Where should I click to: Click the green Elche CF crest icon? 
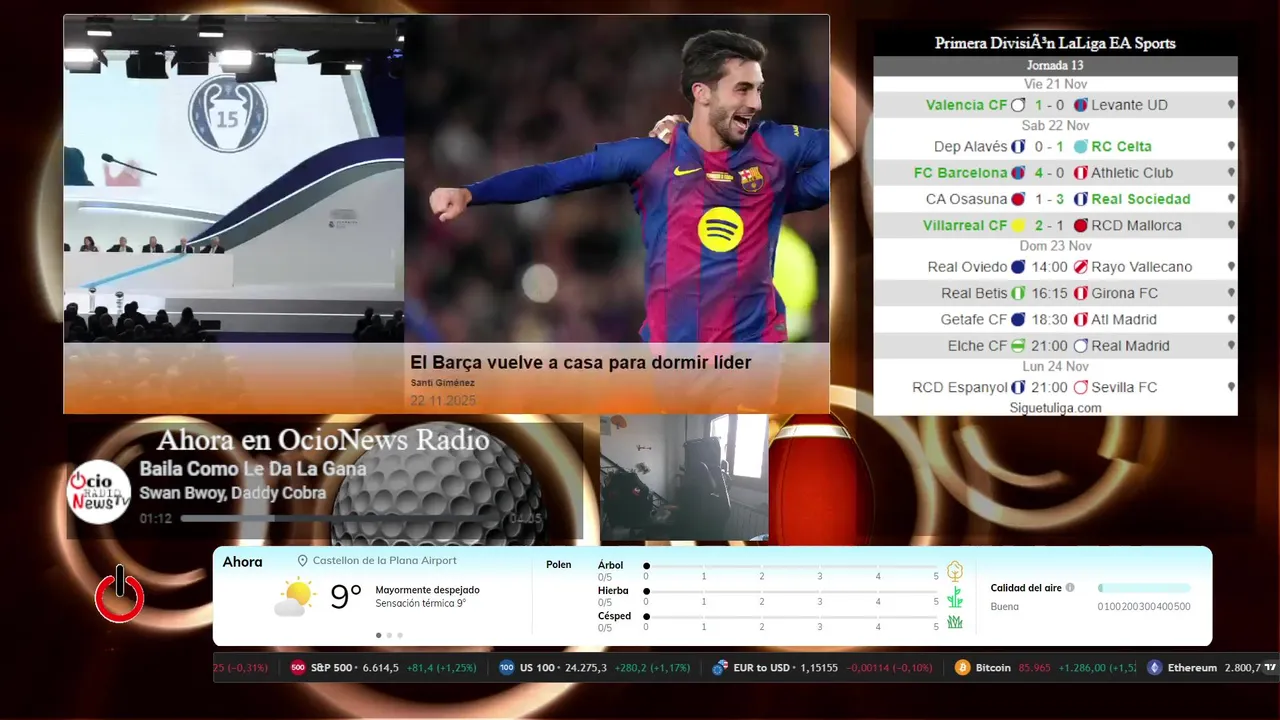(1018, 346)
